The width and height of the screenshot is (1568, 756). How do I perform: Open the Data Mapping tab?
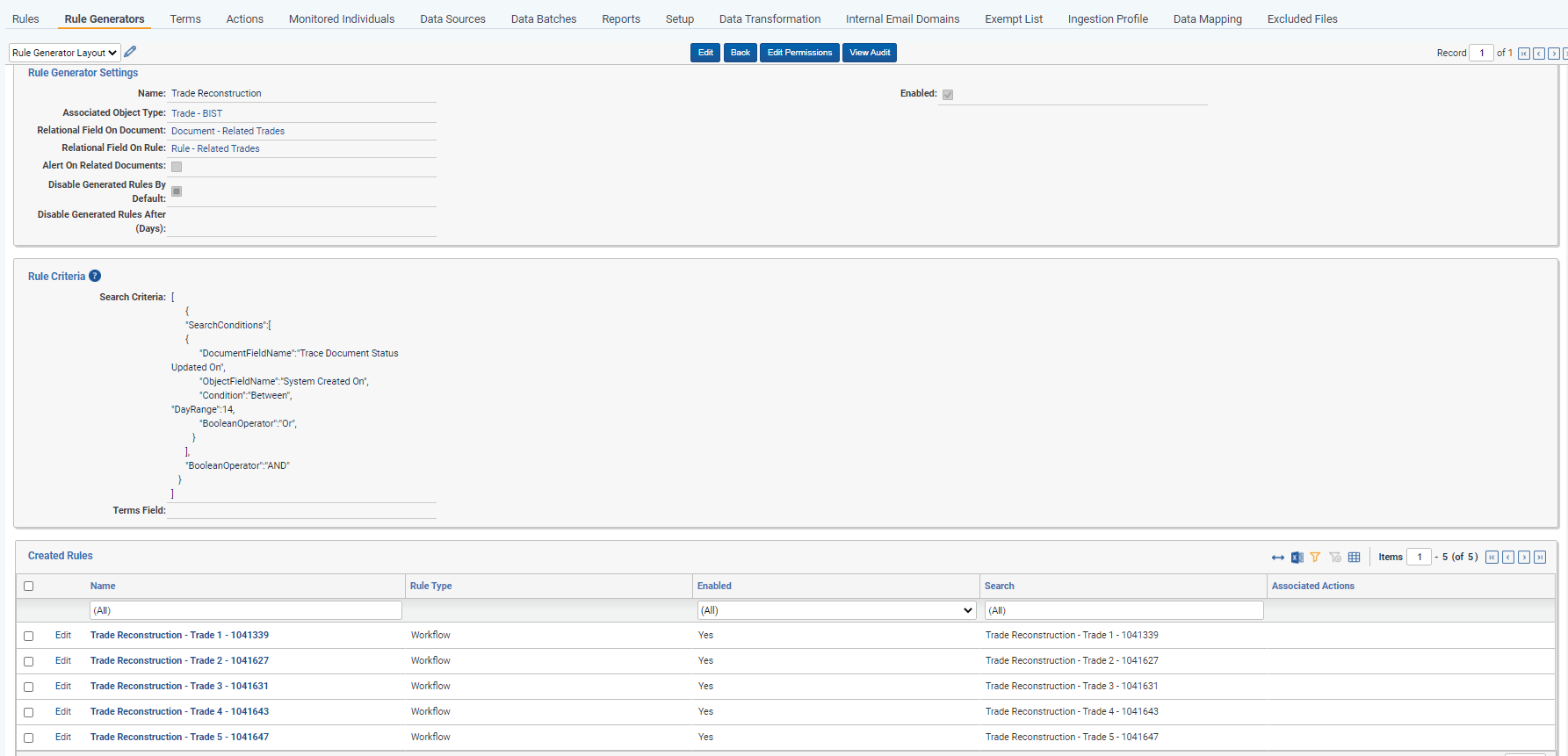tap(1208, 18)
